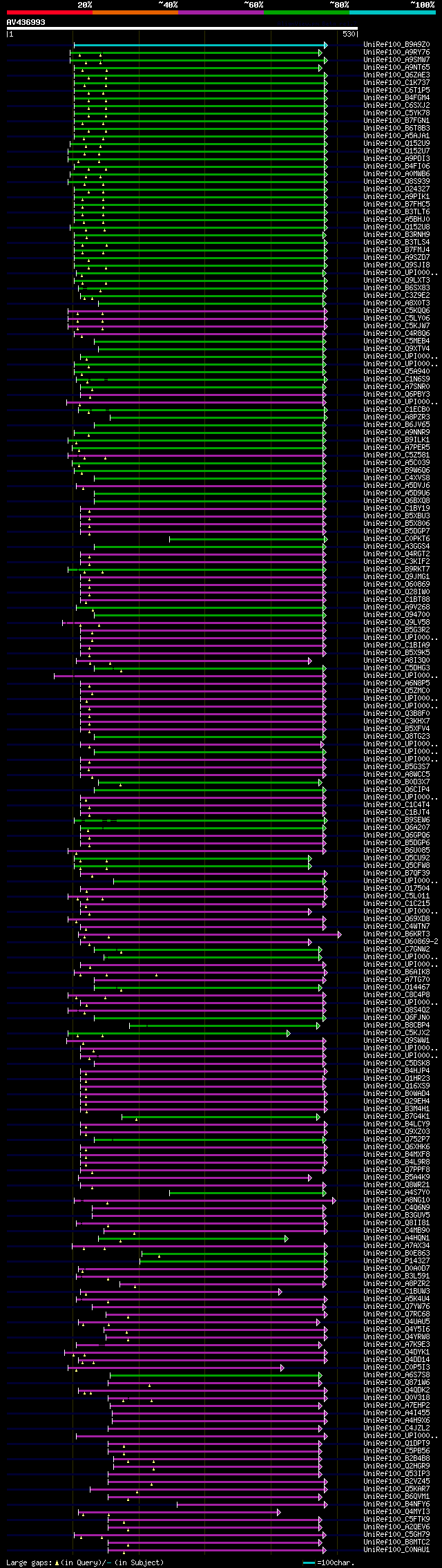Open hit UniRef100_A9RY76
The height and width of the screenshot is (1568, 442).
tap(396, 53)
